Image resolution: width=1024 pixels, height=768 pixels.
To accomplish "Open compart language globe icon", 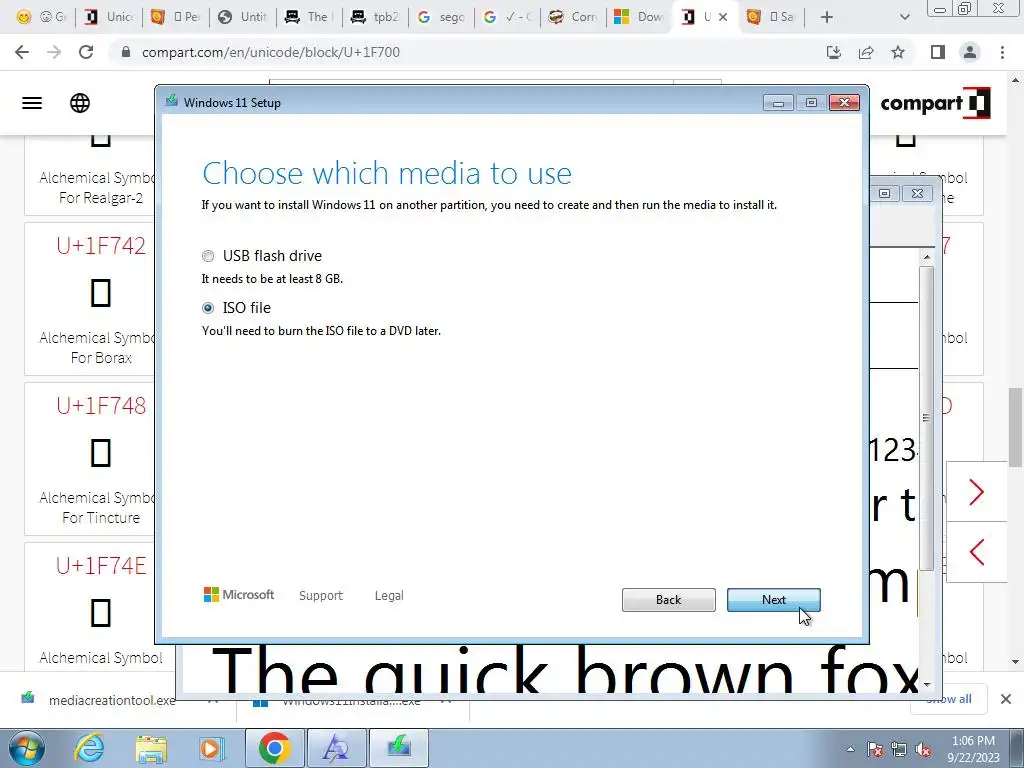I will [80, 103].
